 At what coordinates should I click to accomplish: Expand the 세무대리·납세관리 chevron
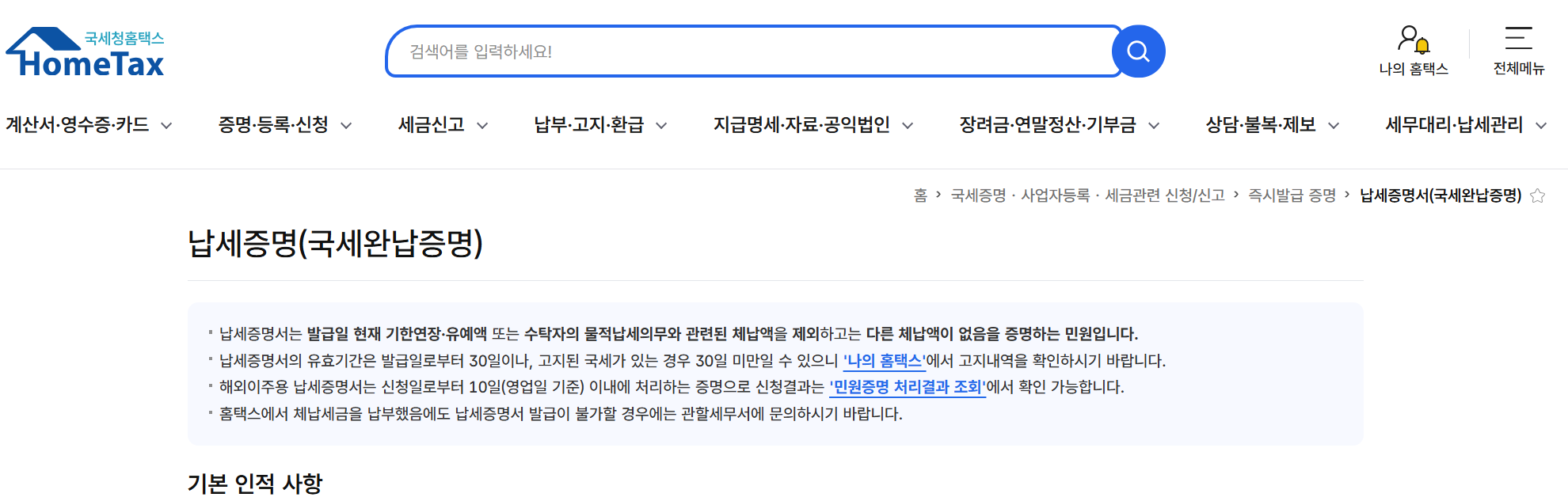point(1541,125)
